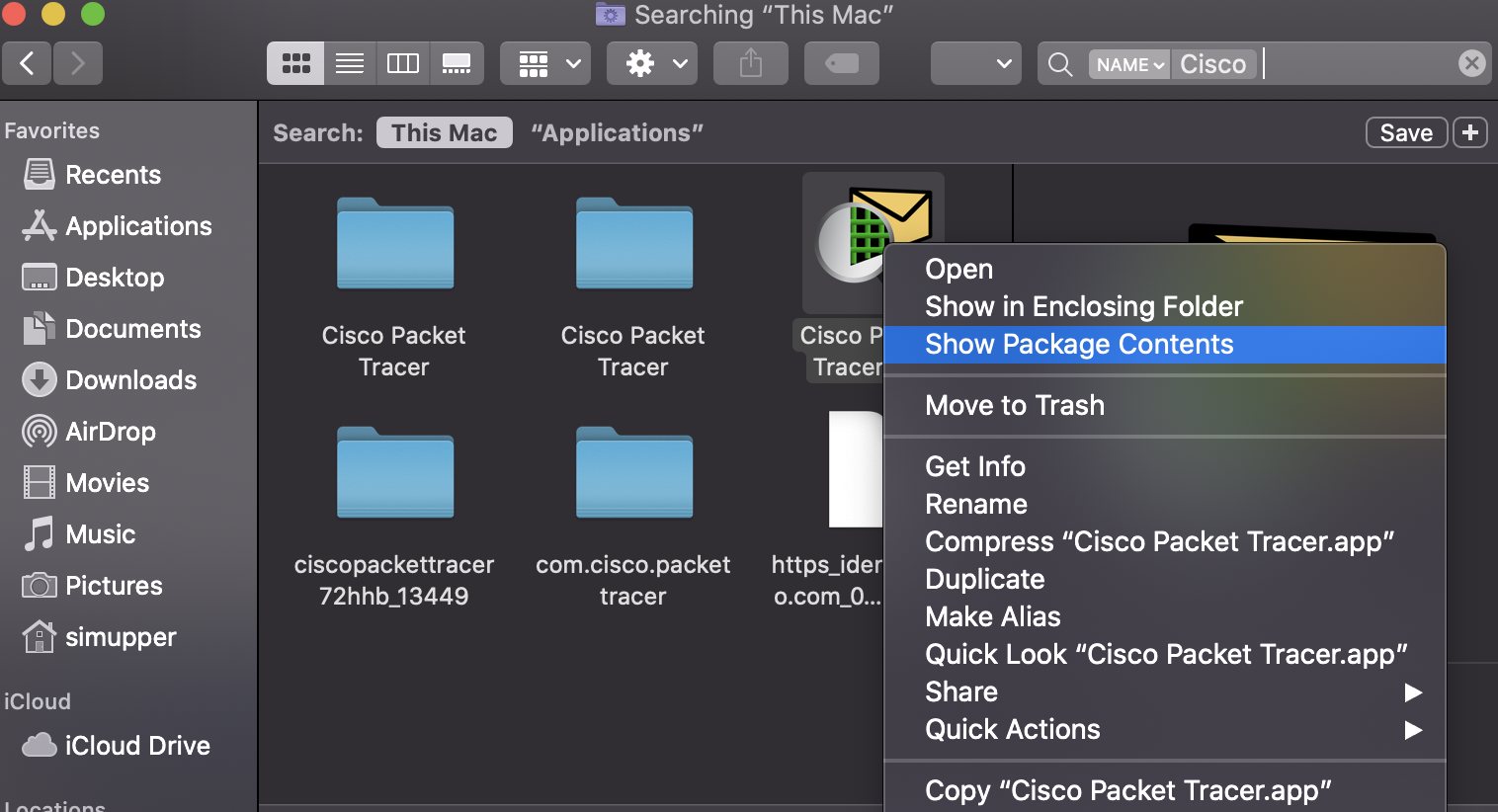The width and height of the screenshot is (1498, 812).
Task: Set search scope to This Mac
Action: [445, 132]
